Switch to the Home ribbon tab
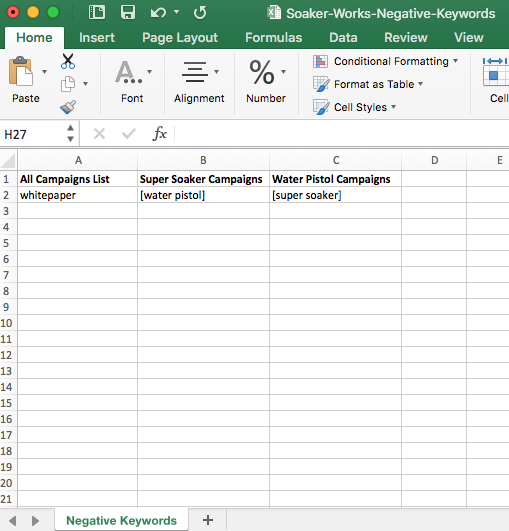The image size is (509, 531). point(34,38)
